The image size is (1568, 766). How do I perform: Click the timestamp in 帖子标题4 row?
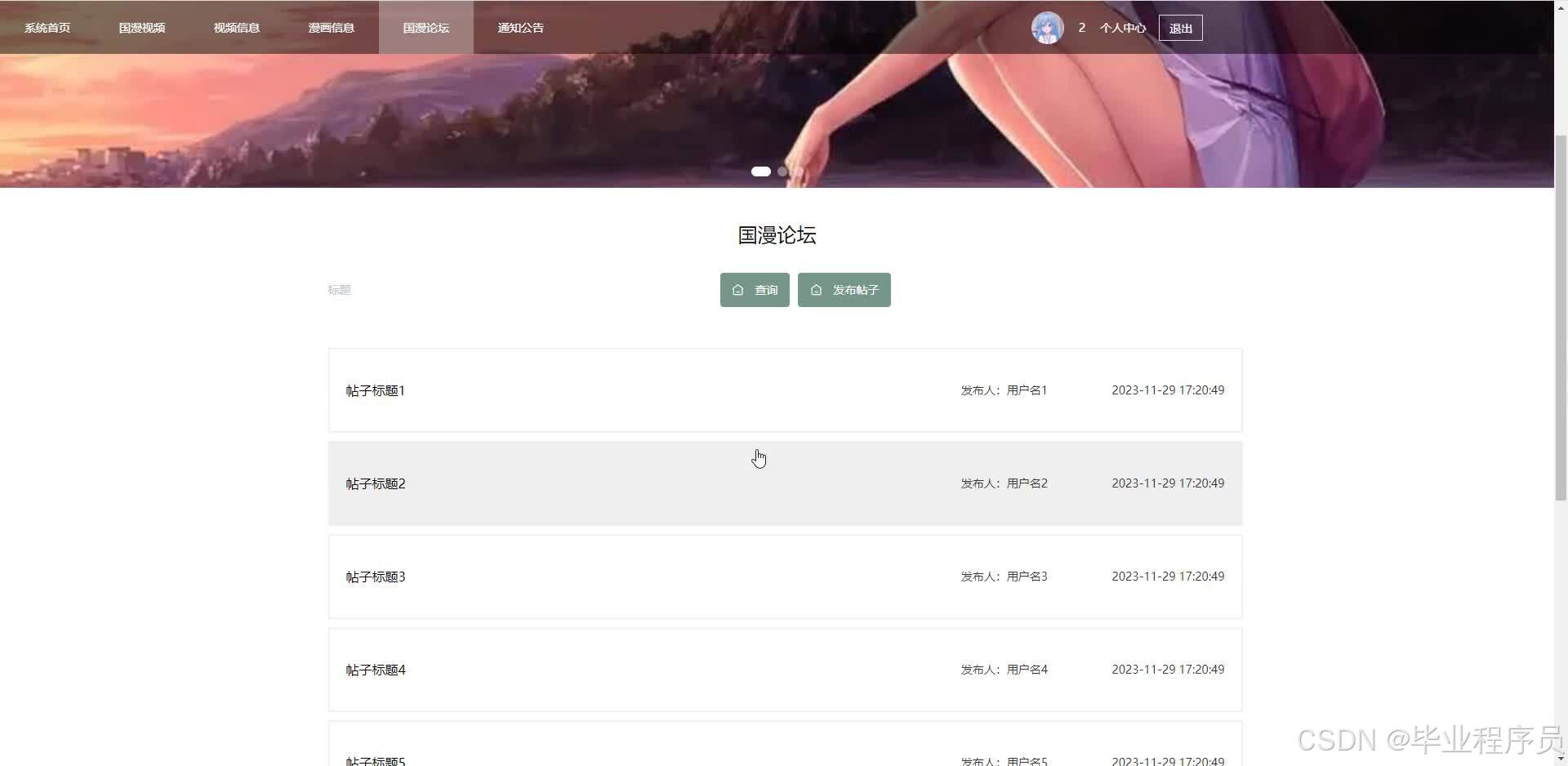[x=1168, y=670]
